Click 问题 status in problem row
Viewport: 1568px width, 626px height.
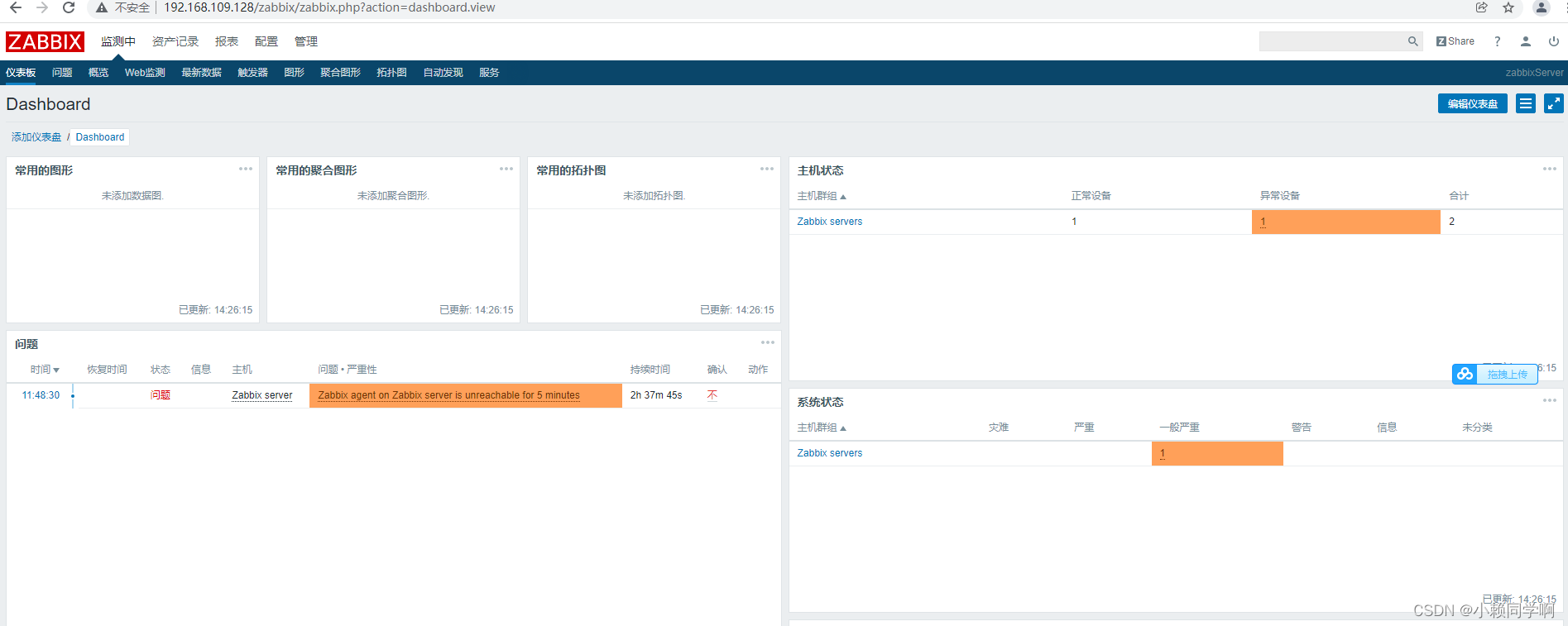click(161, 395)
